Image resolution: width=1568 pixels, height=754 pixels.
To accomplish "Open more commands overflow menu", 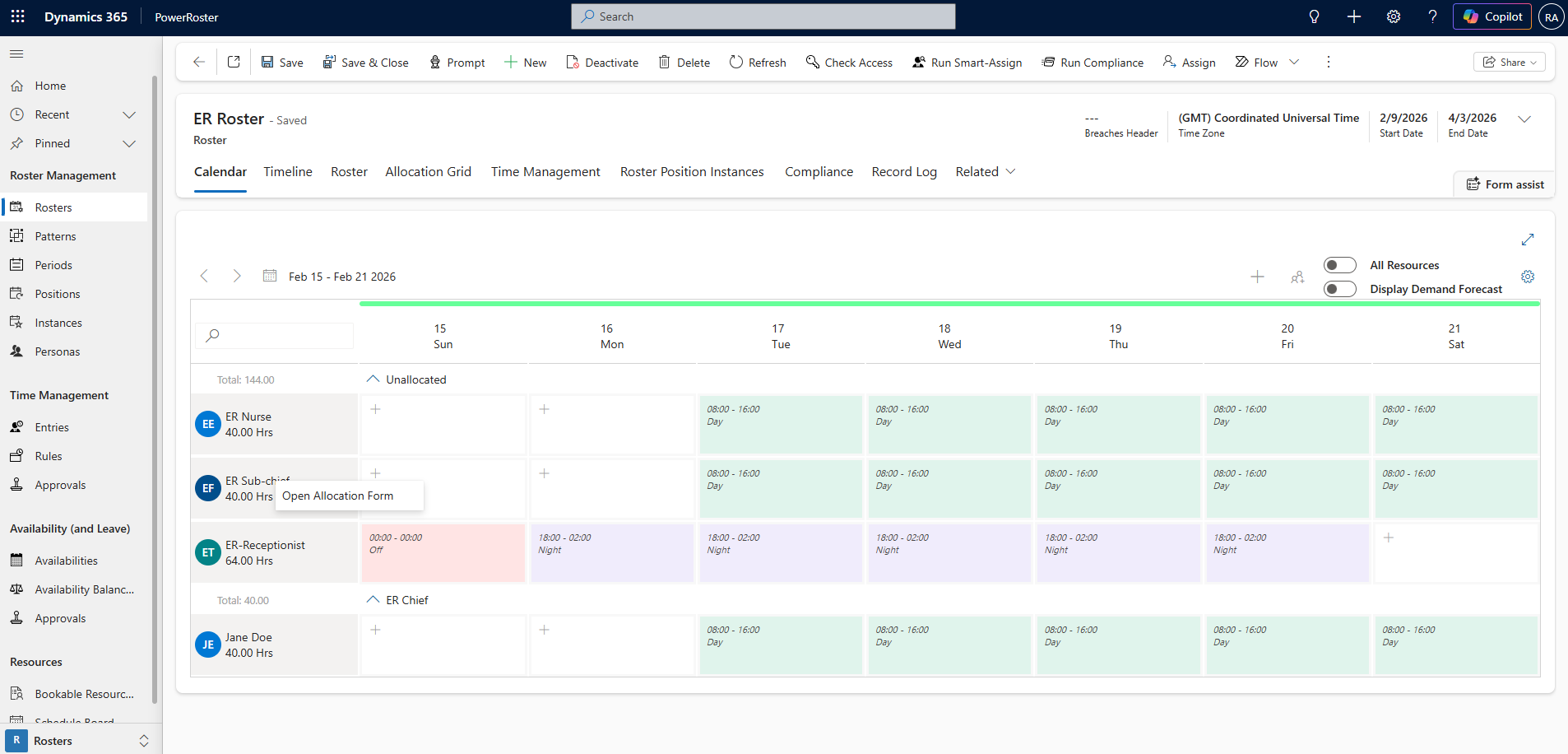I will [x=1328, y=62].
